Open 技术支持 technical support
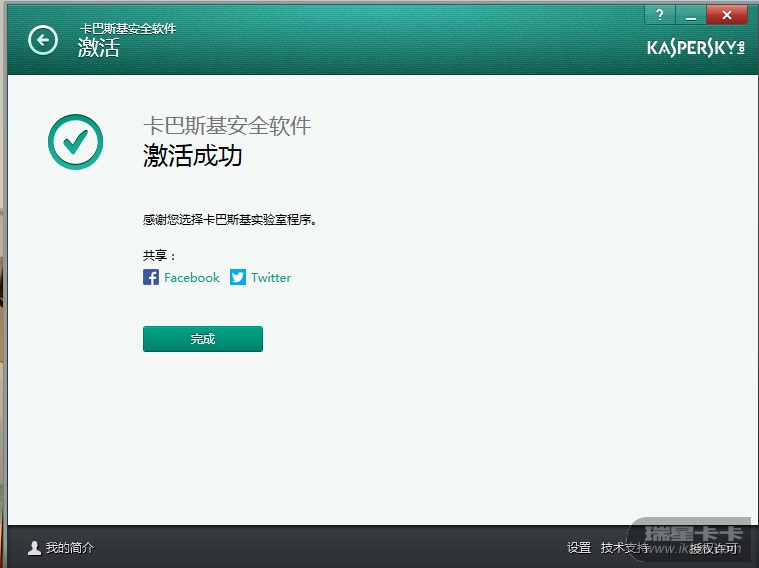The height and width of the screenshot is (568, 759). (x=624, y=548)
